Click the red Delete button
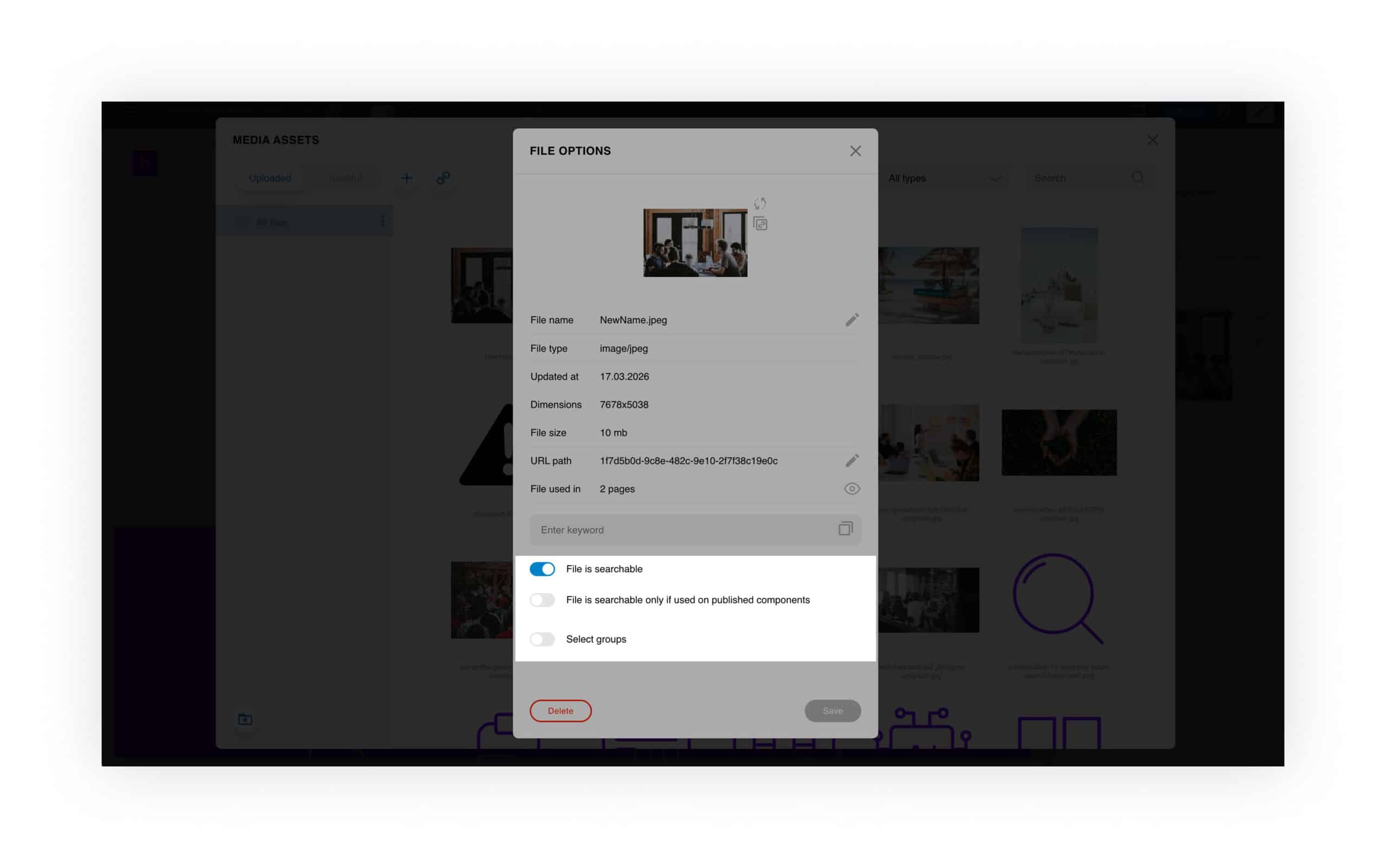Screen dimensions: 1386x868 click(560, 711)
